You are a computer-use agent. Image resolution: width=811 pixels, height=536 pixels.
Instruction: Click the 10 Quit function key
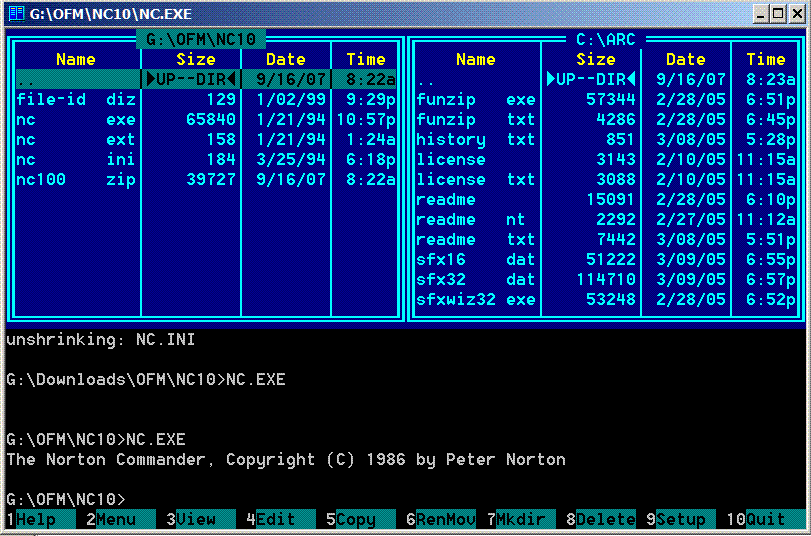coord(764,519)
